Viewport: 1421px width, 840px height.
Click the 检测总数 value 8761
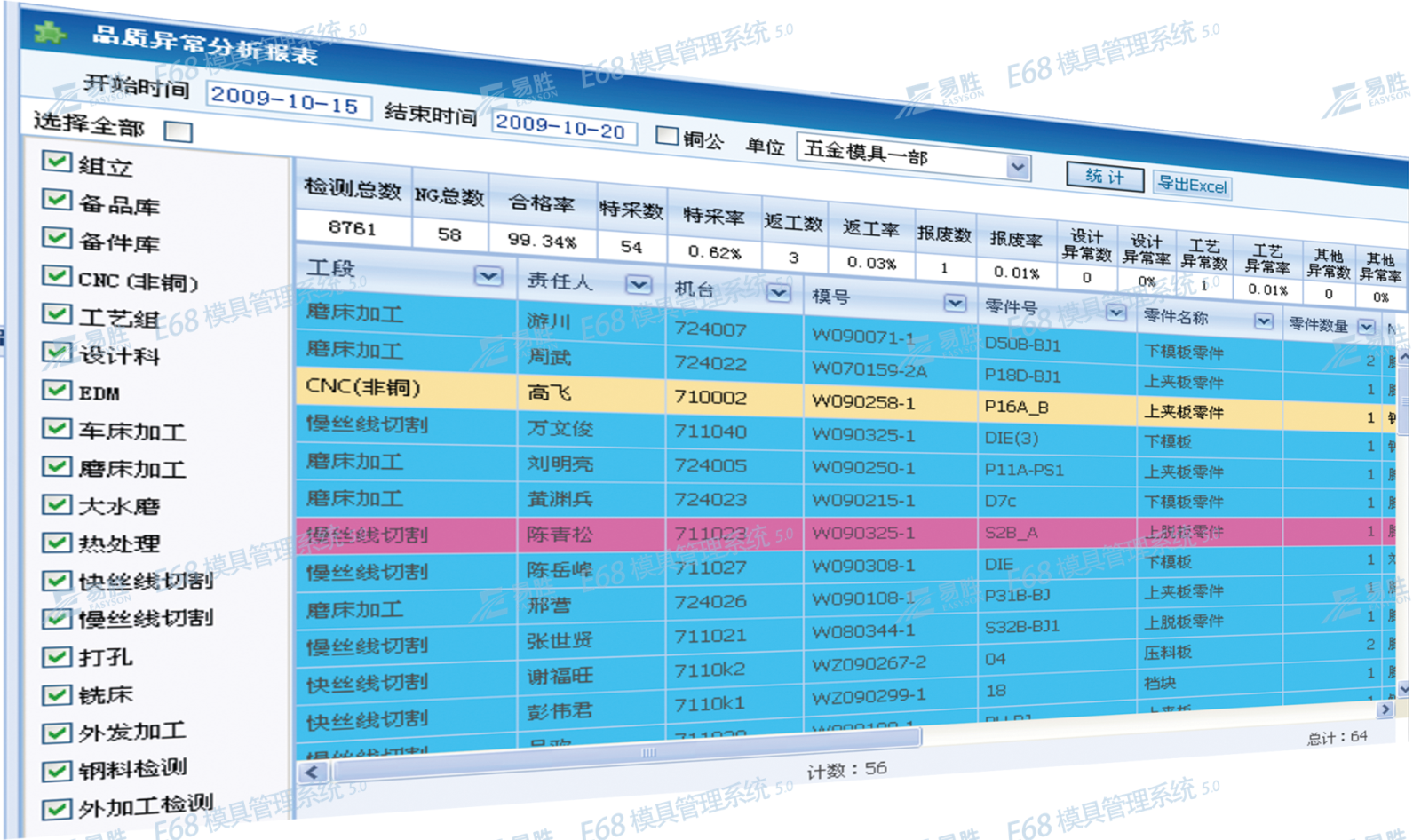tap(353, 227)
